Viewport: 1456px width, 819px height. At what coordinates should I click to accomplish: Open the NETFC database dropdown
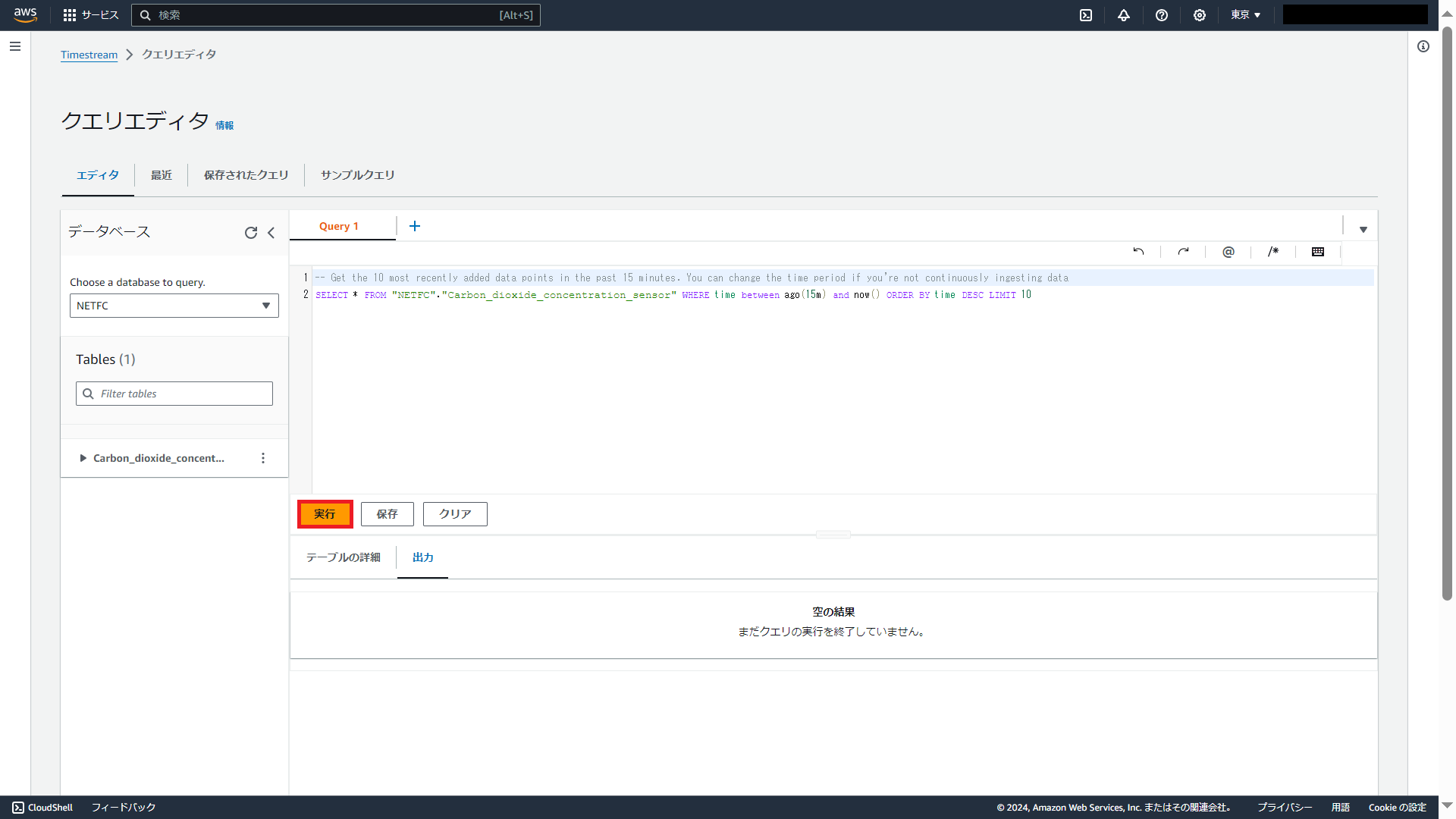tap(174, 306)
